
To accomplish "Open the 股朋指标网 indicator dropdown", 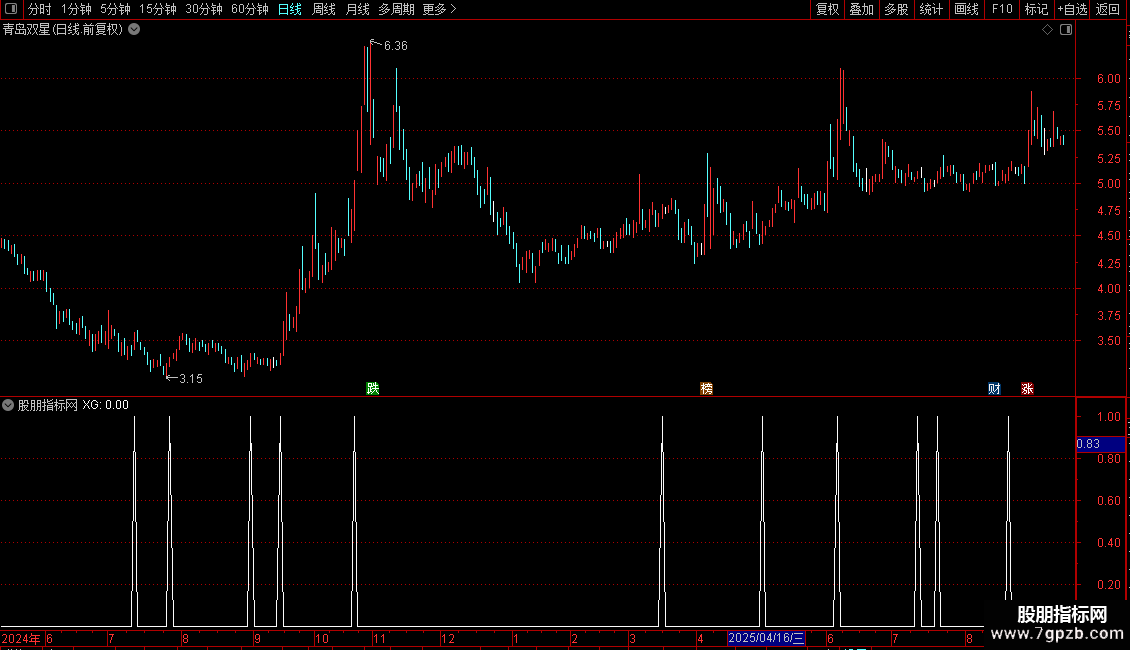I will click(x=8, y=405).
